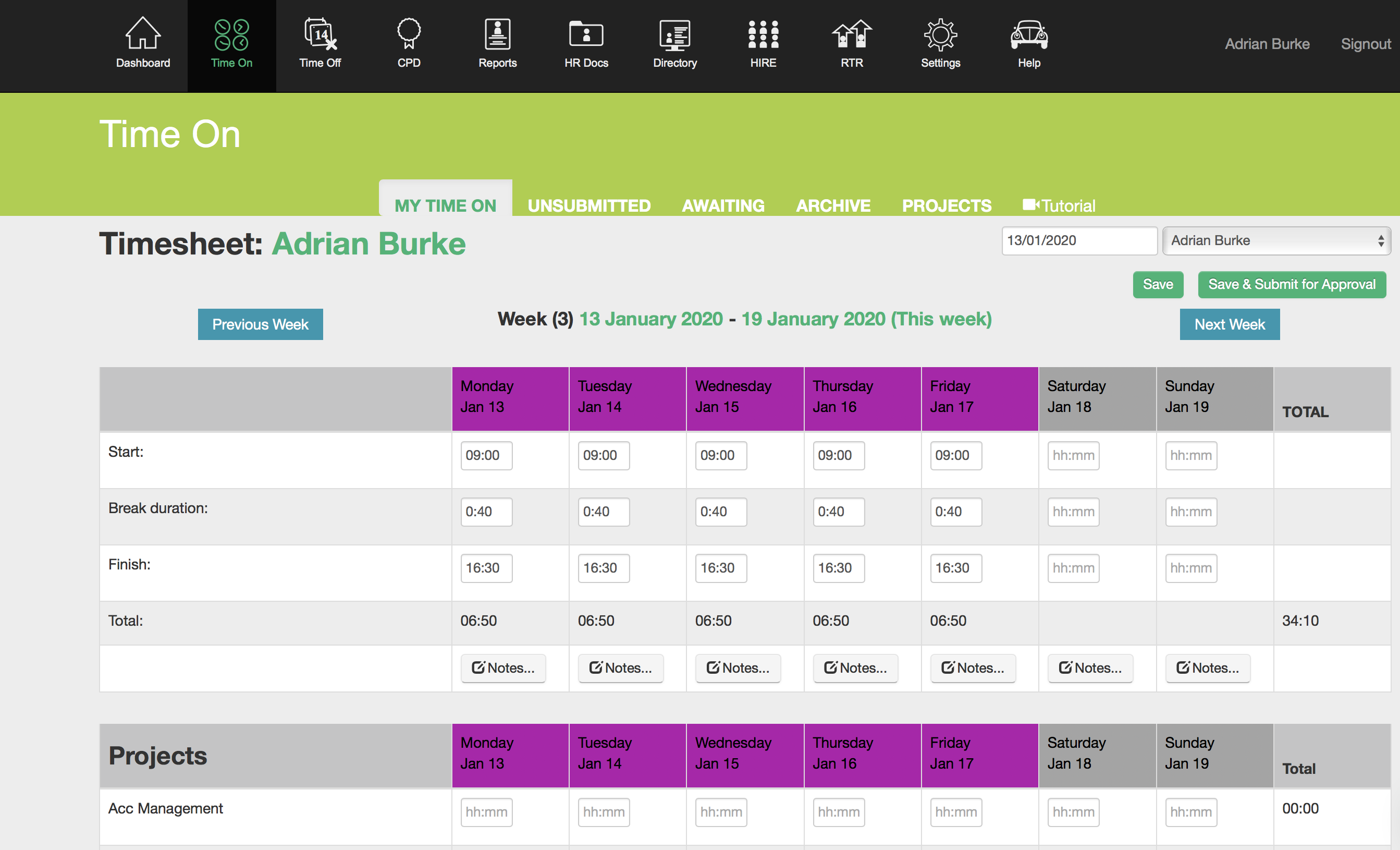Switch to the ARCHIVE tab

(833, 205)
